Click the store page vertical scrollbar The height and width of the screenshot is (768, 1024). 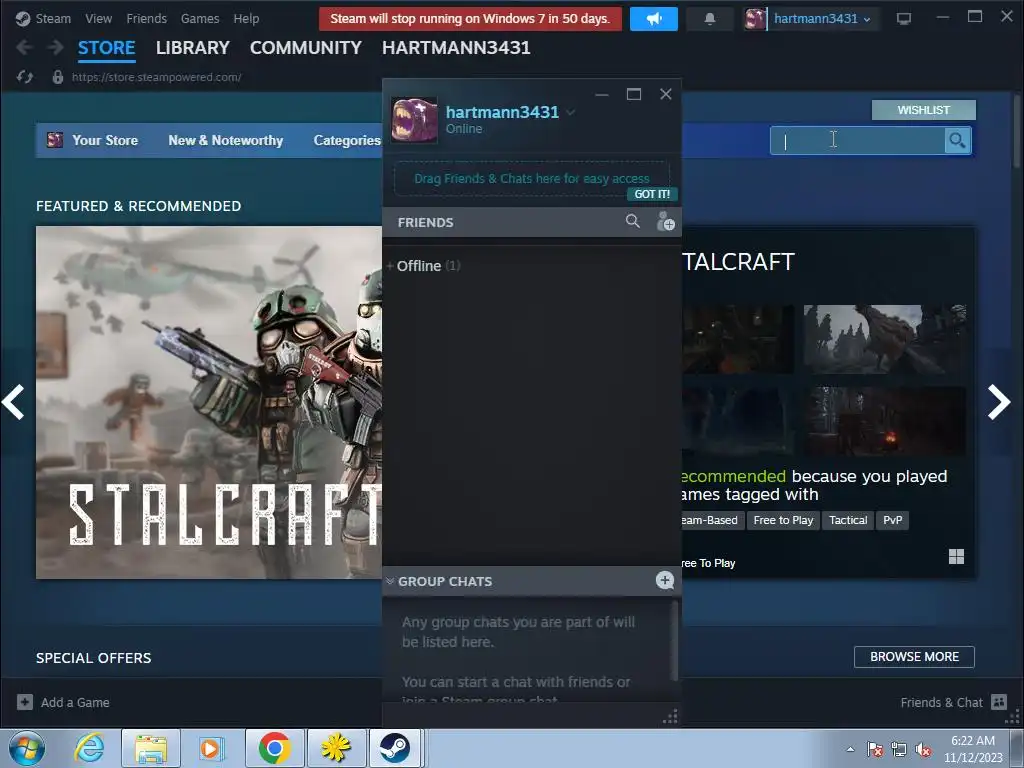[1017, 131]
